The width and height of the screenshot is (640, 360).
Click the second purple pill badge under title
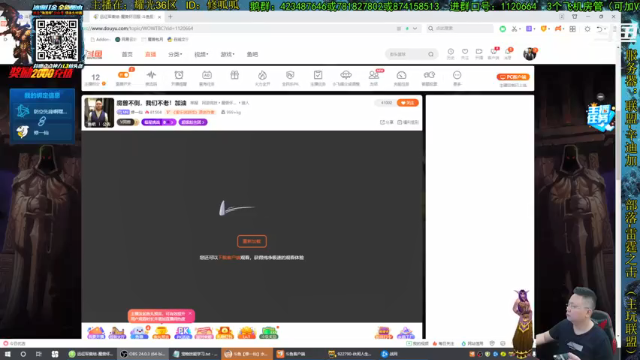[x=193, y=122]
